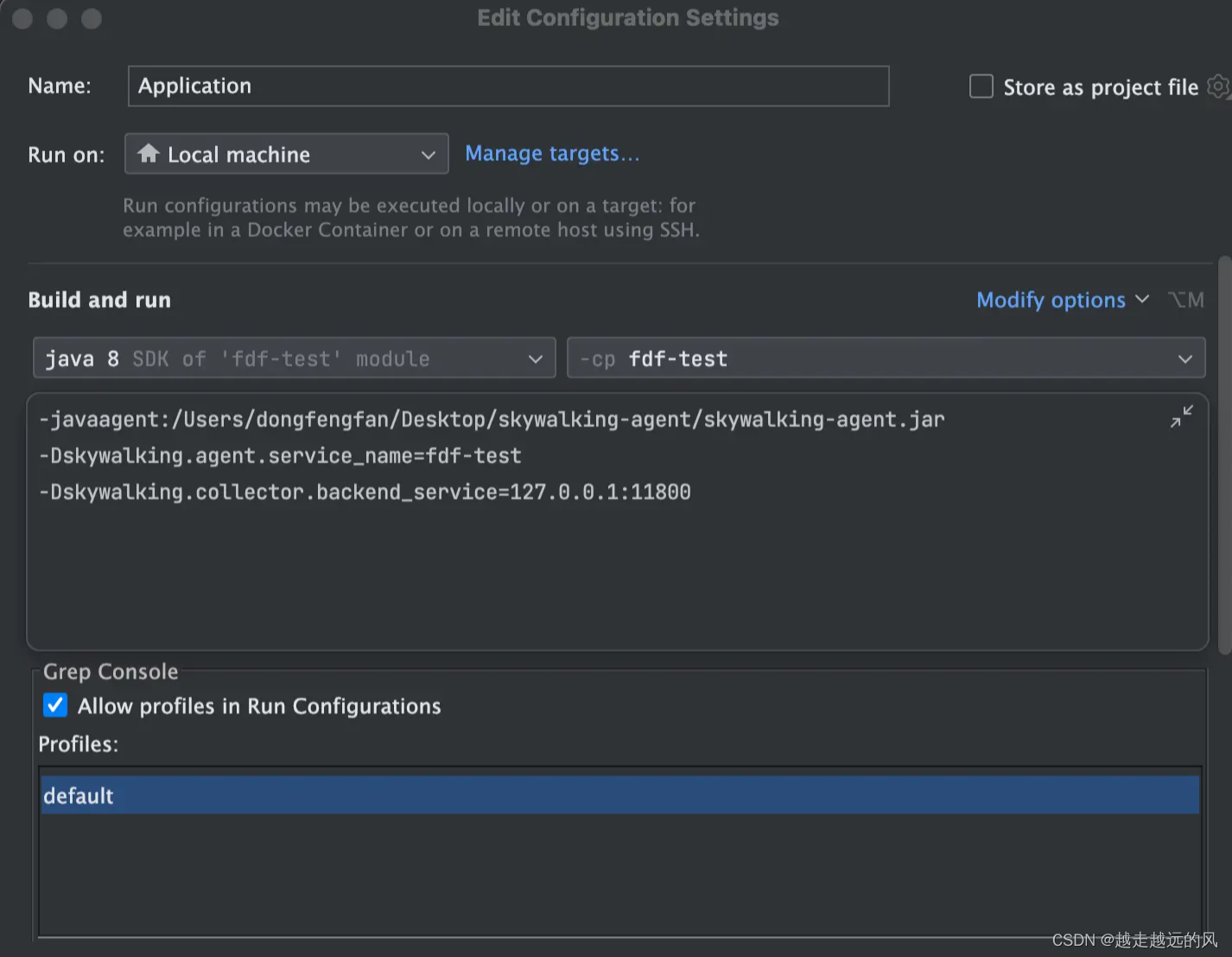Select the default profile in Profiles list
This screenshot has height=957, width=1232.
[x=619, y=795]
